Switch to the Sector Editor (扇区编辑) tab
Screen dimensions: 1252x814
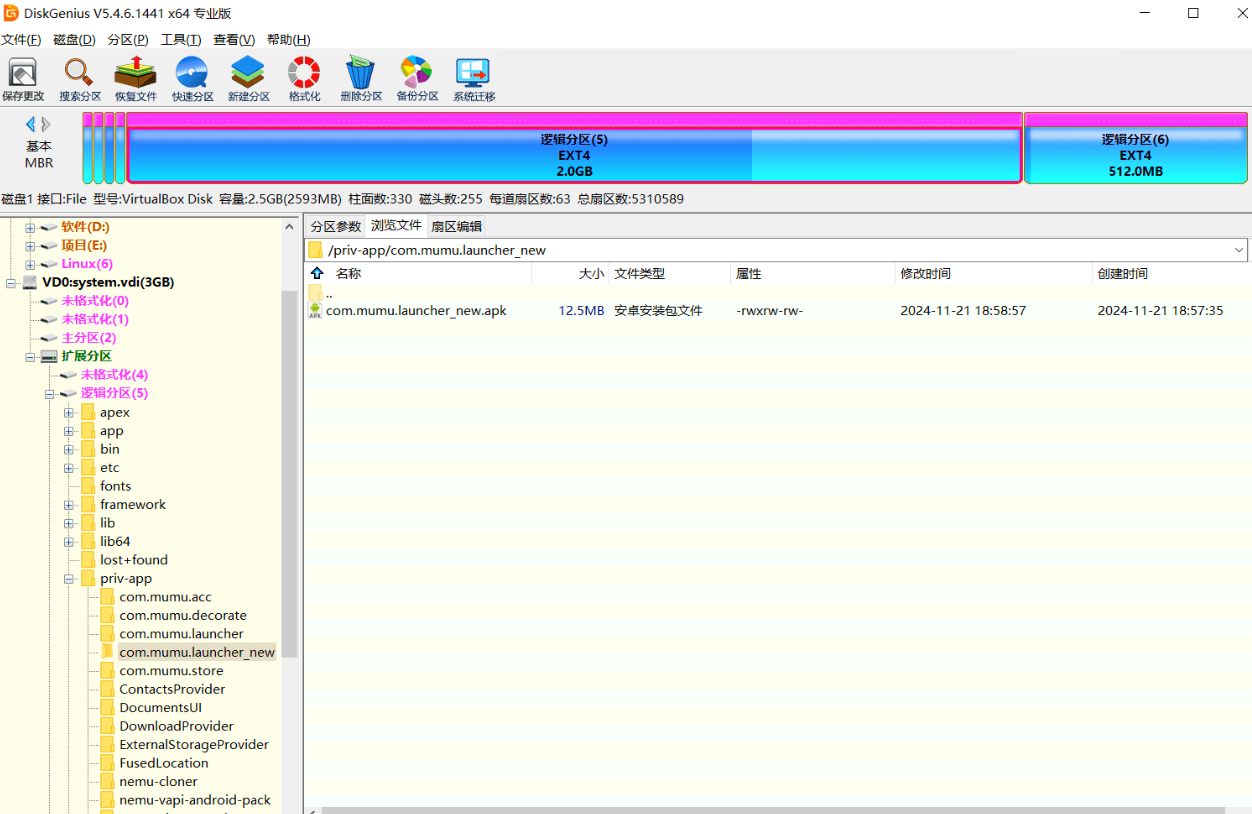coord(456,227)
